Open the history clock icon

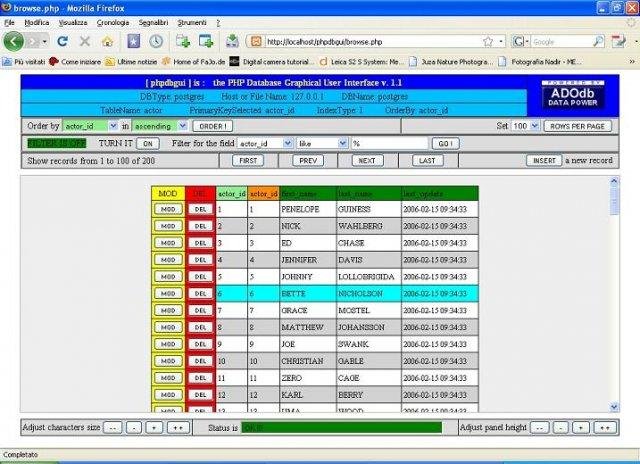[156, 41]
